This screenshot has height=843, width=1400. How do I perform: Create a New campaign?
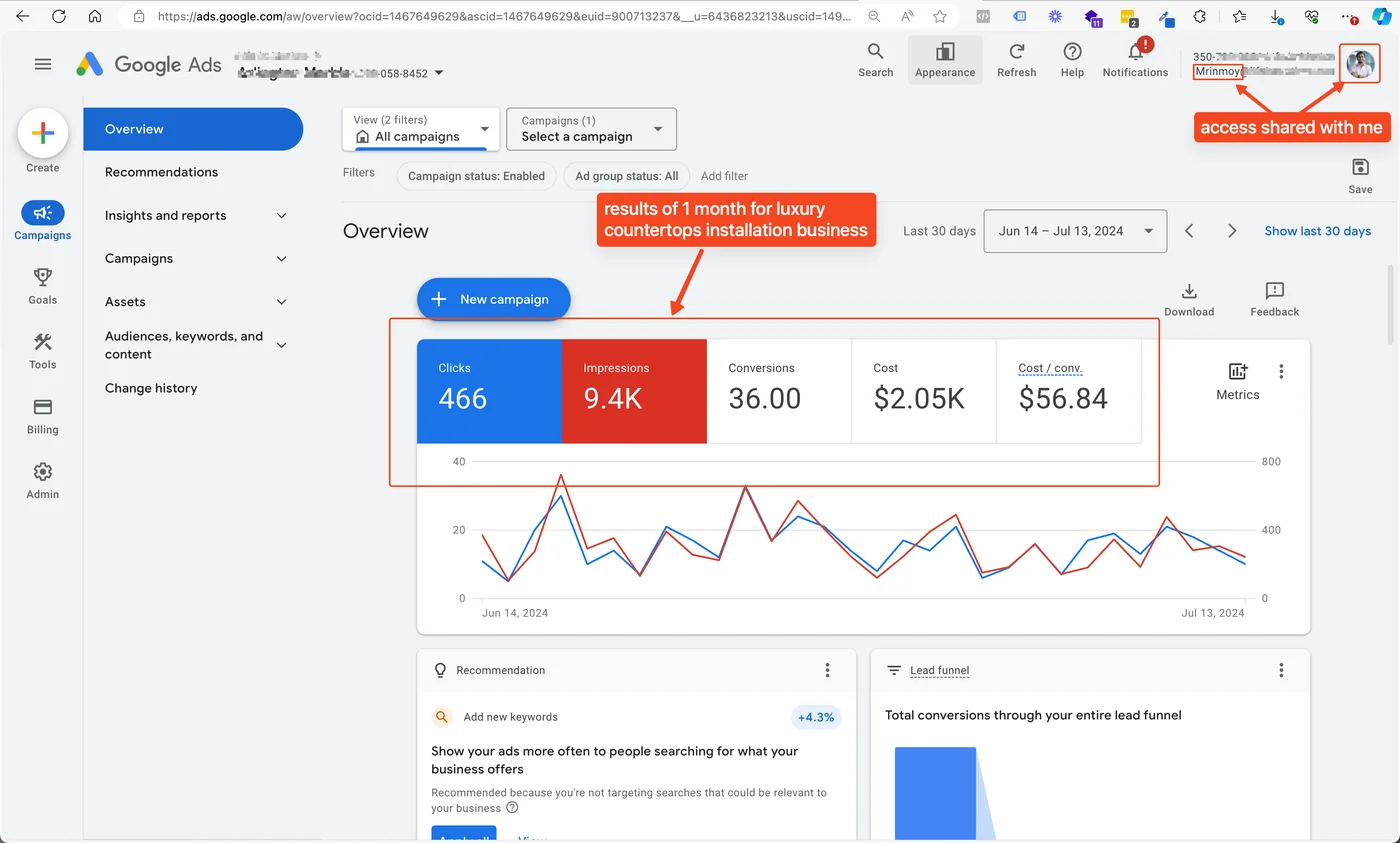[x=493, y=299]
